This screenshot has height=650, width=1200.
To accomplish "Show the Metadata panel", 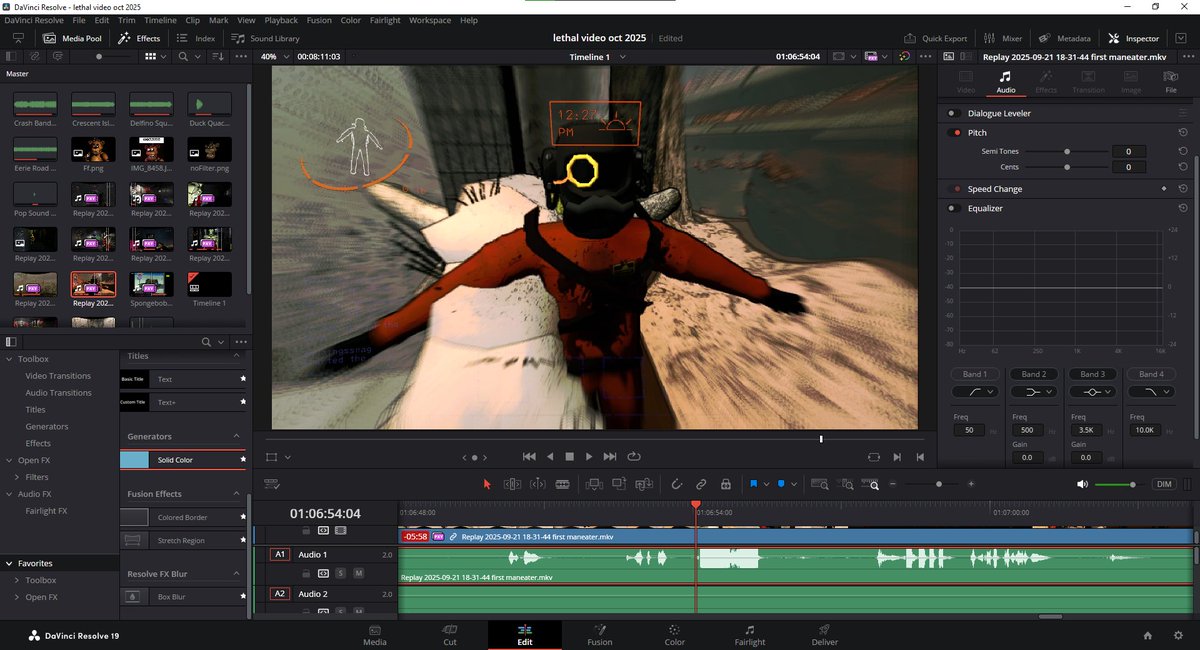I will coord(1066,38).
